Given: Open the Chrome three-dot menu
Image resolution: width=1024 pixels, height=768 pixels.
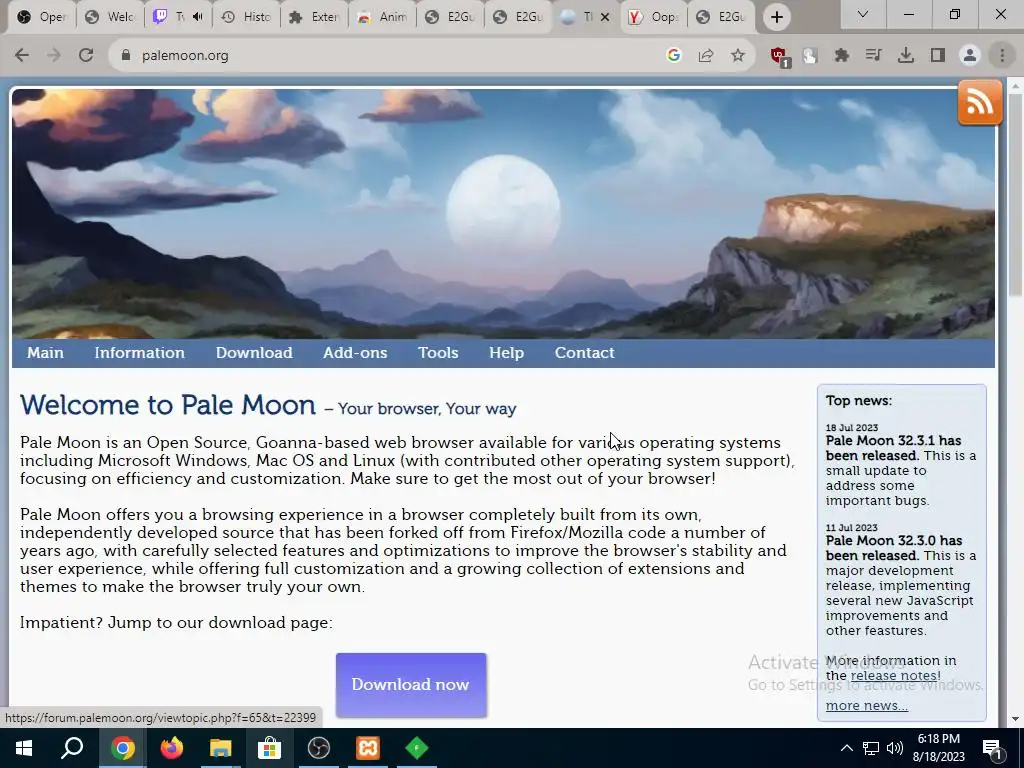Looking at the screenshot, I should [1002, 56].
